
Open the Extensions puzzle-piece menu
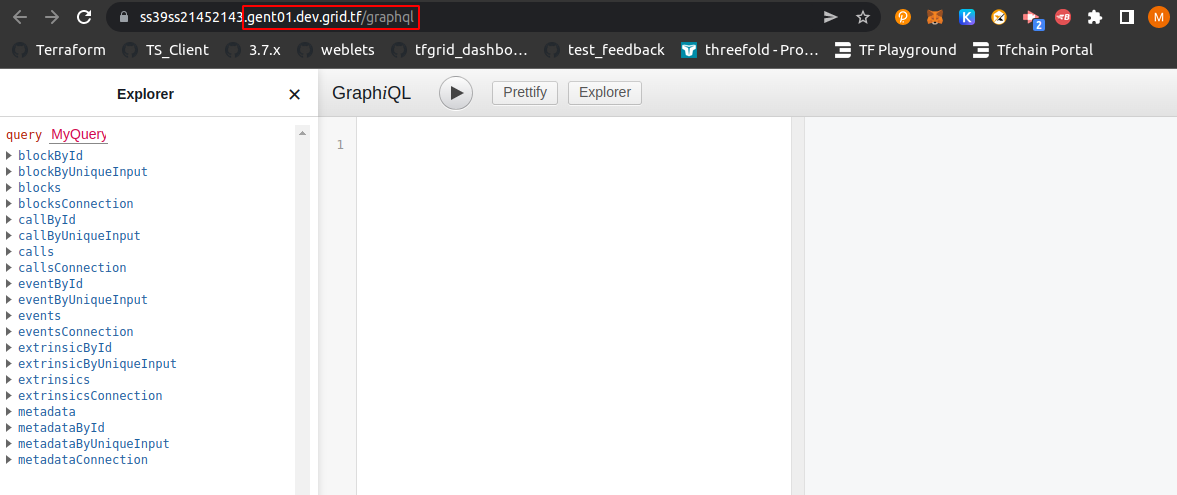coord(1095,17)
